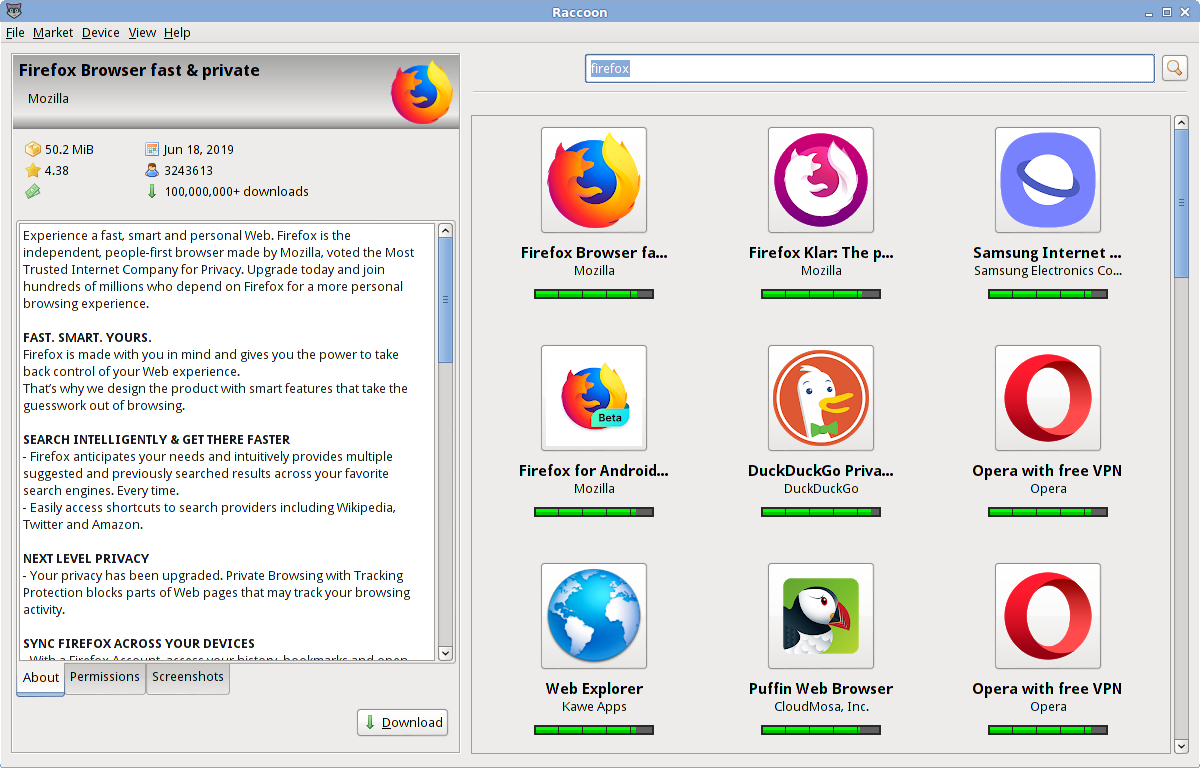Click the rating bar under Firefox Klar
Image resolution: width=1200 pixels, height=768 pixels.
tap(821, 294)
